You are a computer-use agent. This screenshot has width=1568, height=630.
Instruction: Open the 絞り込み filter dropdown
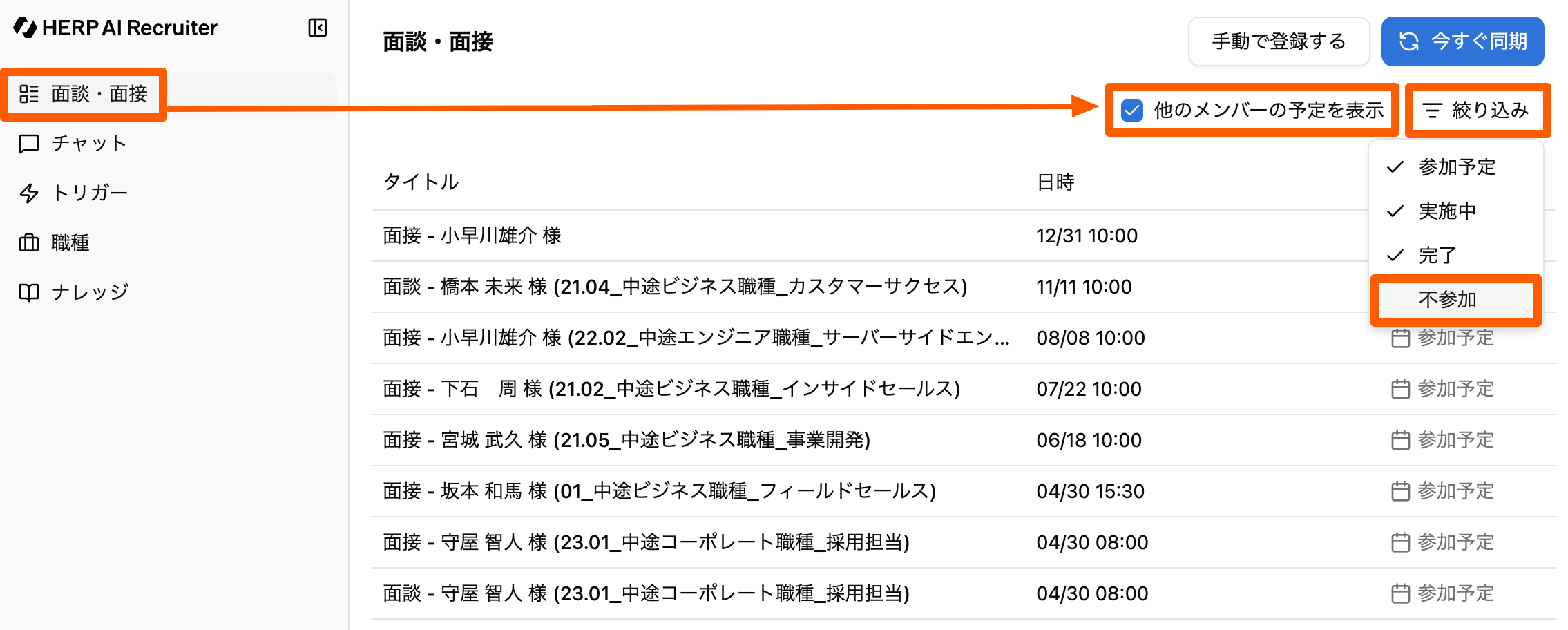[x=1477, y=111]
